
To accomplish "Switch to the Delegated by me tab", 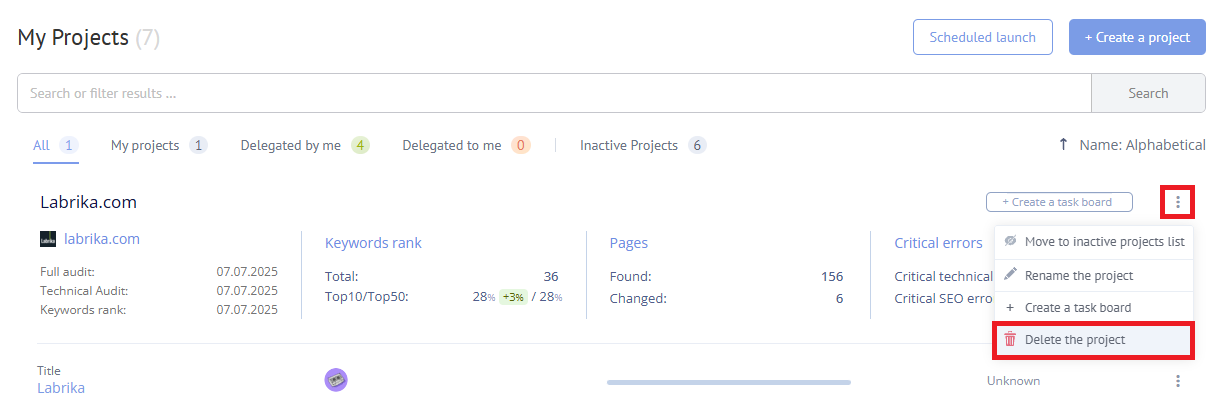I will point(290,145).
